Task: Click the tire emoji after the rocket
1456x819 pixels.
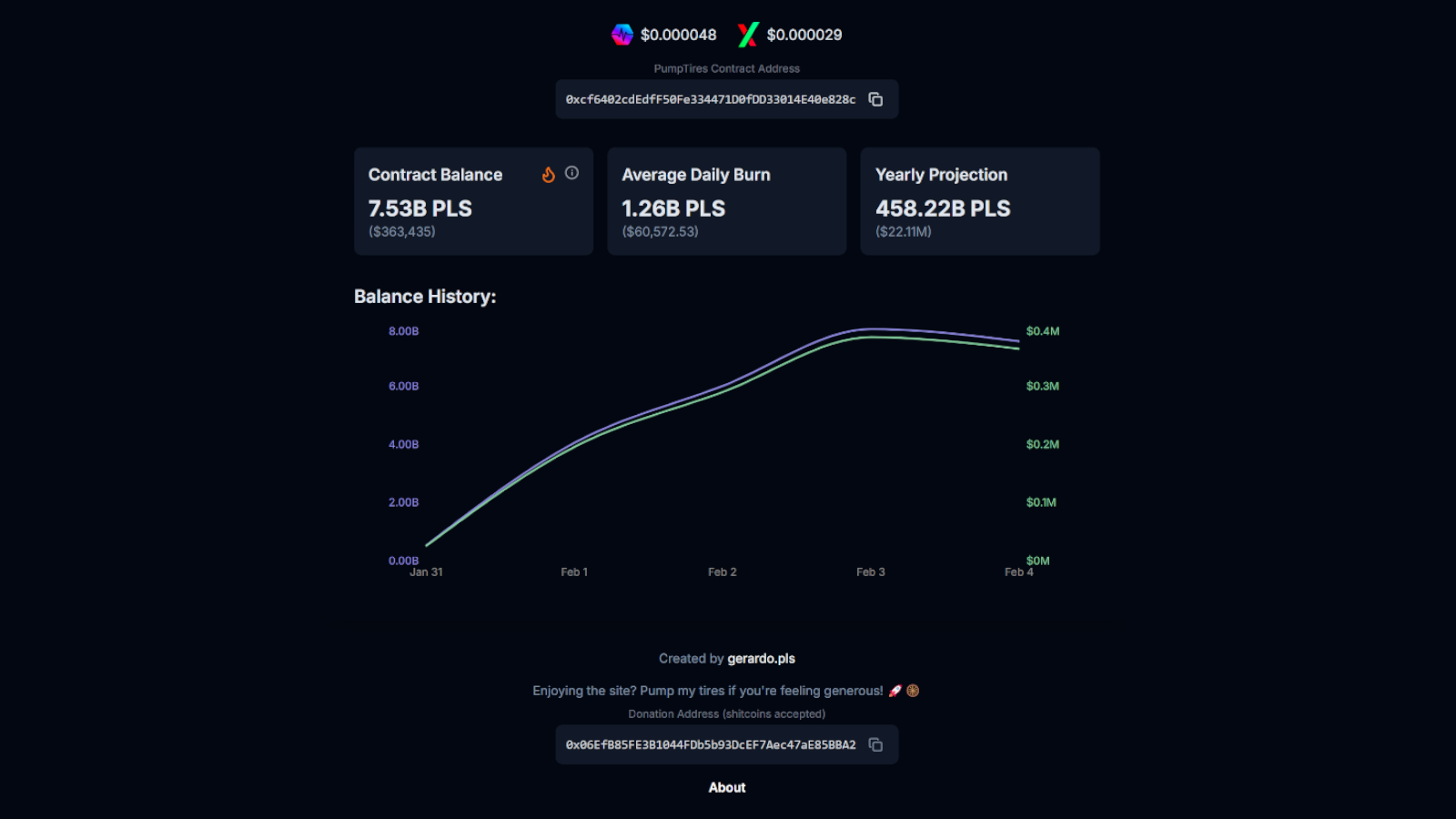Action: pos(913,691)
